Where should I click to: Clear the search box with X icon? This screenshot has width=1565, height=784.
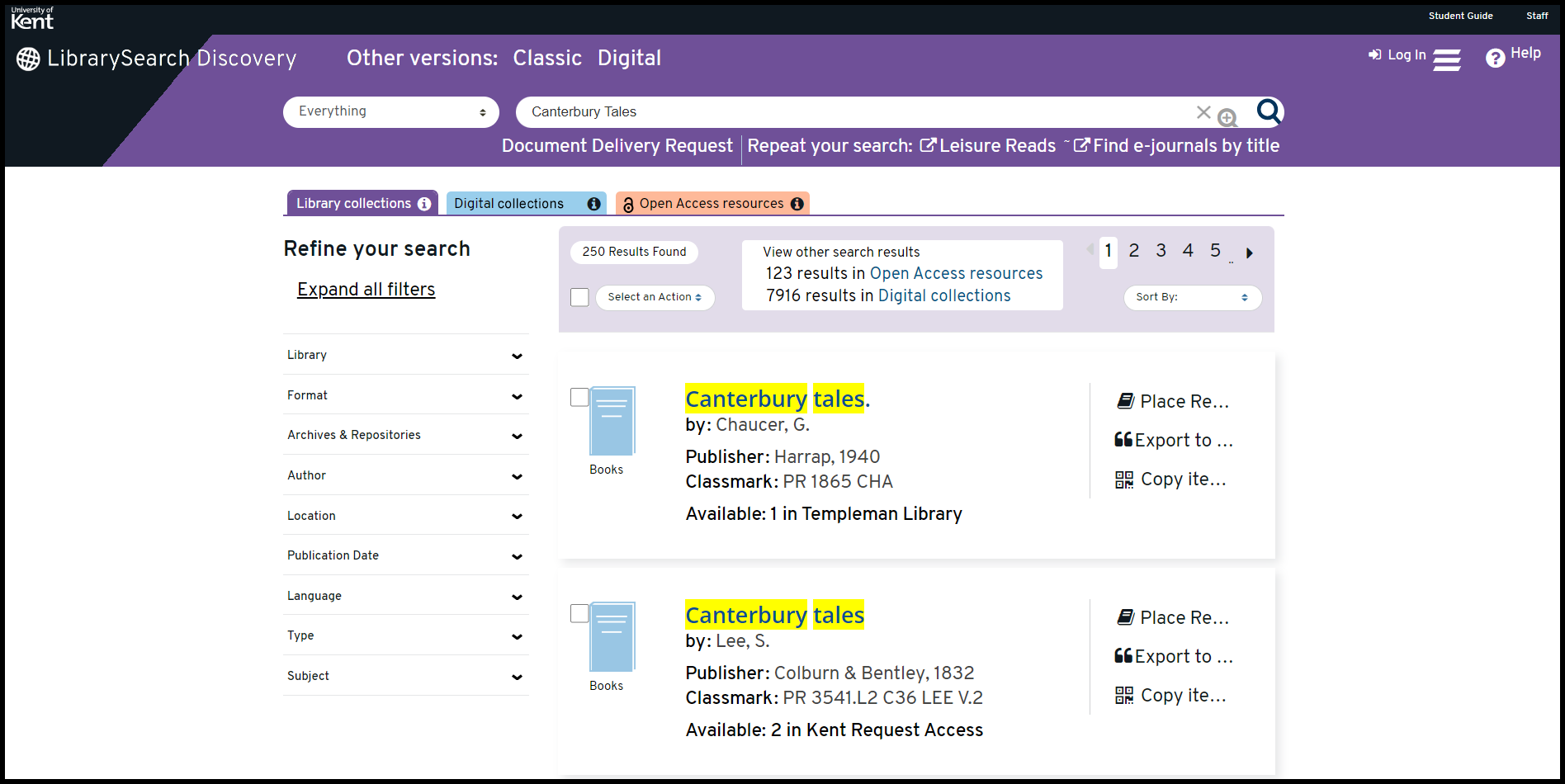(x=1203, y=112)
